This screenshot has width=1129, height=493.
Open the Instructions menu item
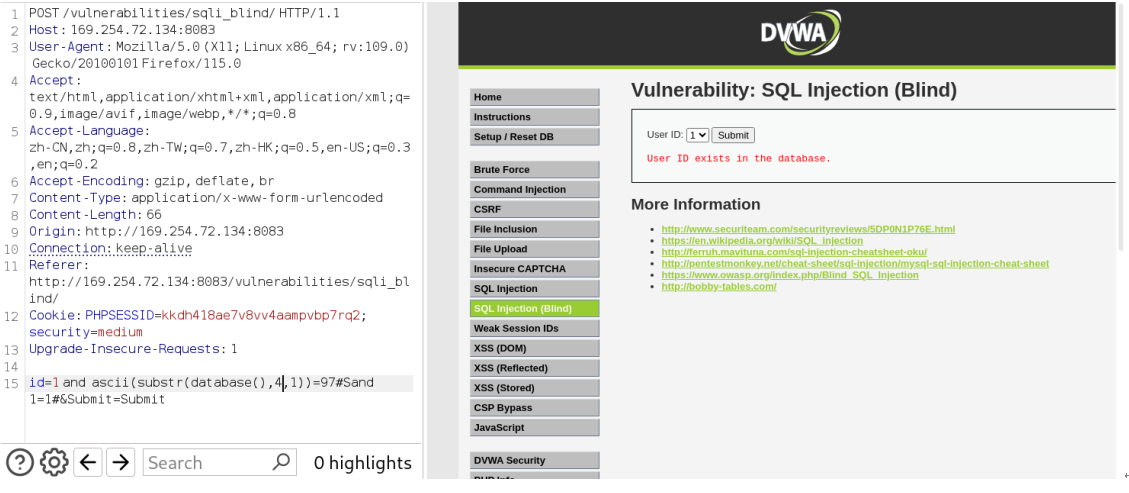534,117
